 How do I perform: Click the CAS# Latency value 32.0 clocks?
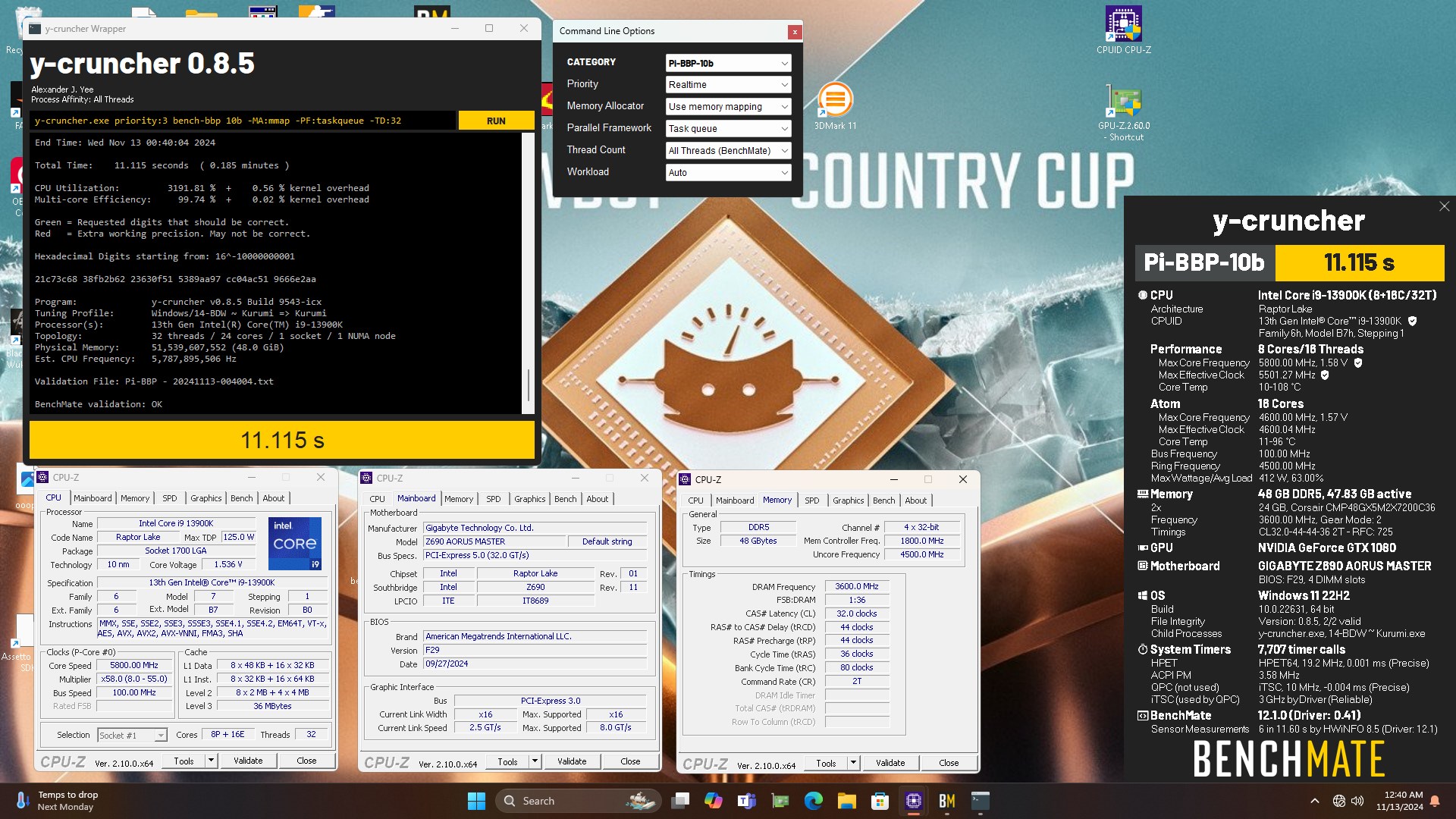(856, 613)
